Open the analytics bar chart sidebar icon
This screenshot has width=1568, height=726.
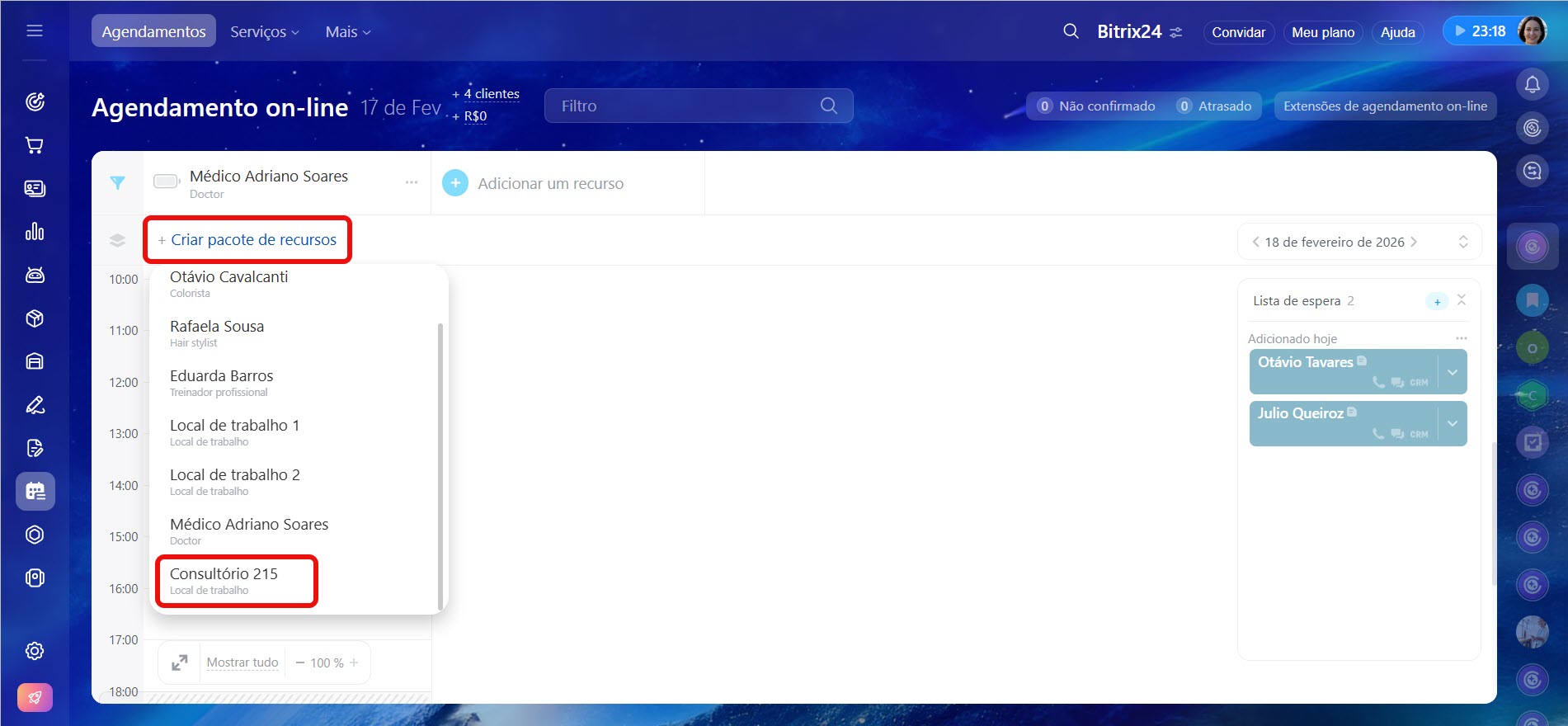[x=35, y=232]
